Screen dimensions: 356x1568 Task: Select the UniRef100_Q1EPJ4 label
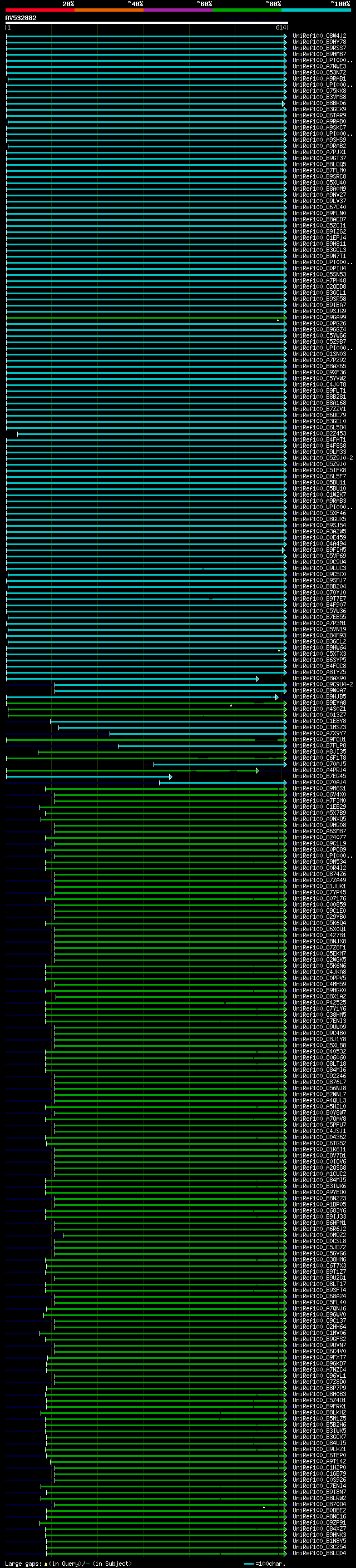[319, 238]
